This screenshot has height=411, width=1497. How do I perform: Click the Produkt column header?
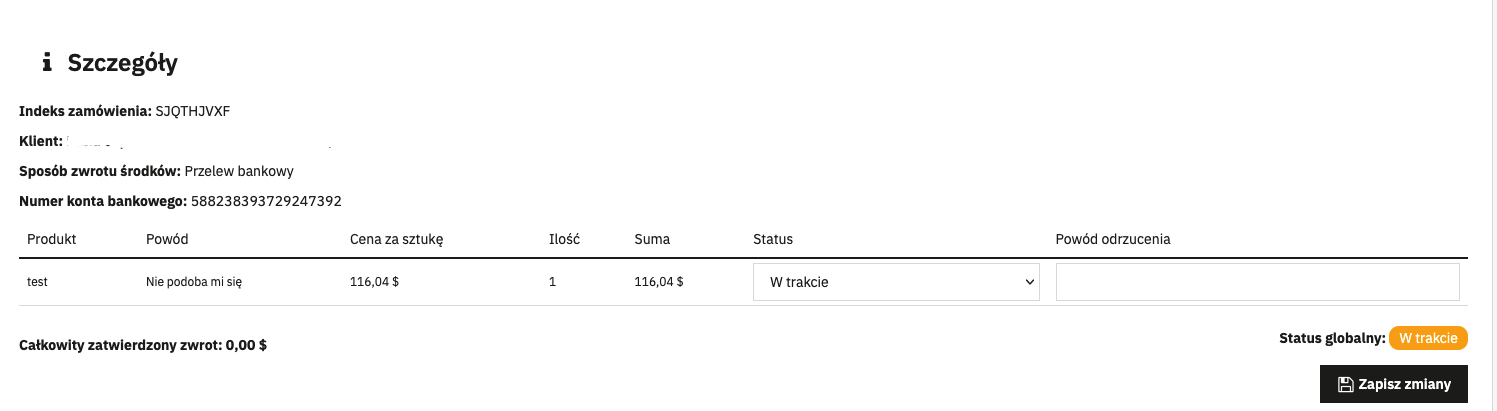coord(52,239)
